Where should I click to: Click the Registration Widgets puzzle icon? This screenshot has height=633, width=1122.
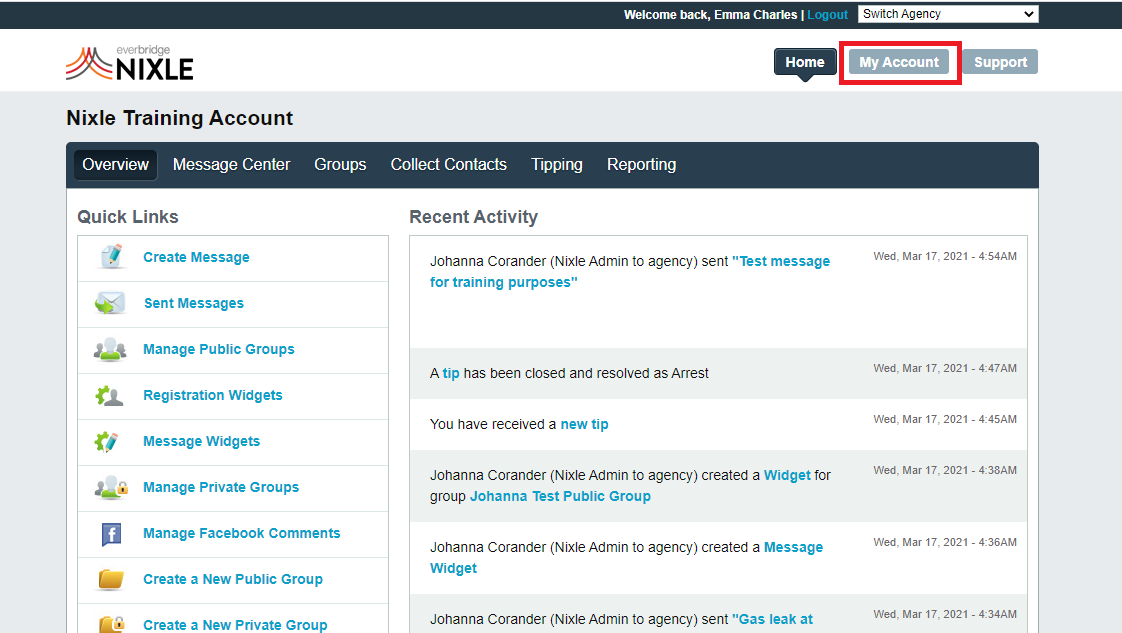point(109,395)
